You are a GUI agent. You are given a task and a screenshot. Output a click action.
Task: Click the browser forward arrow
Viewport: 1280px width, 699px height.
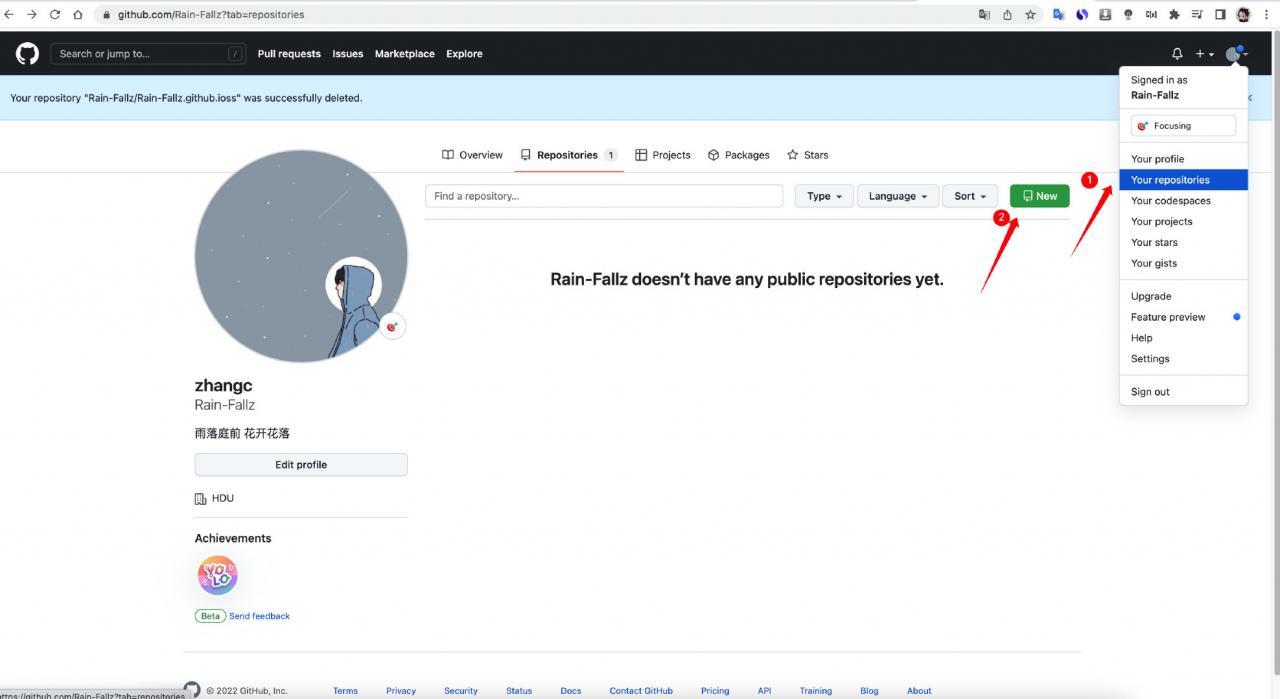pos(33,15)
